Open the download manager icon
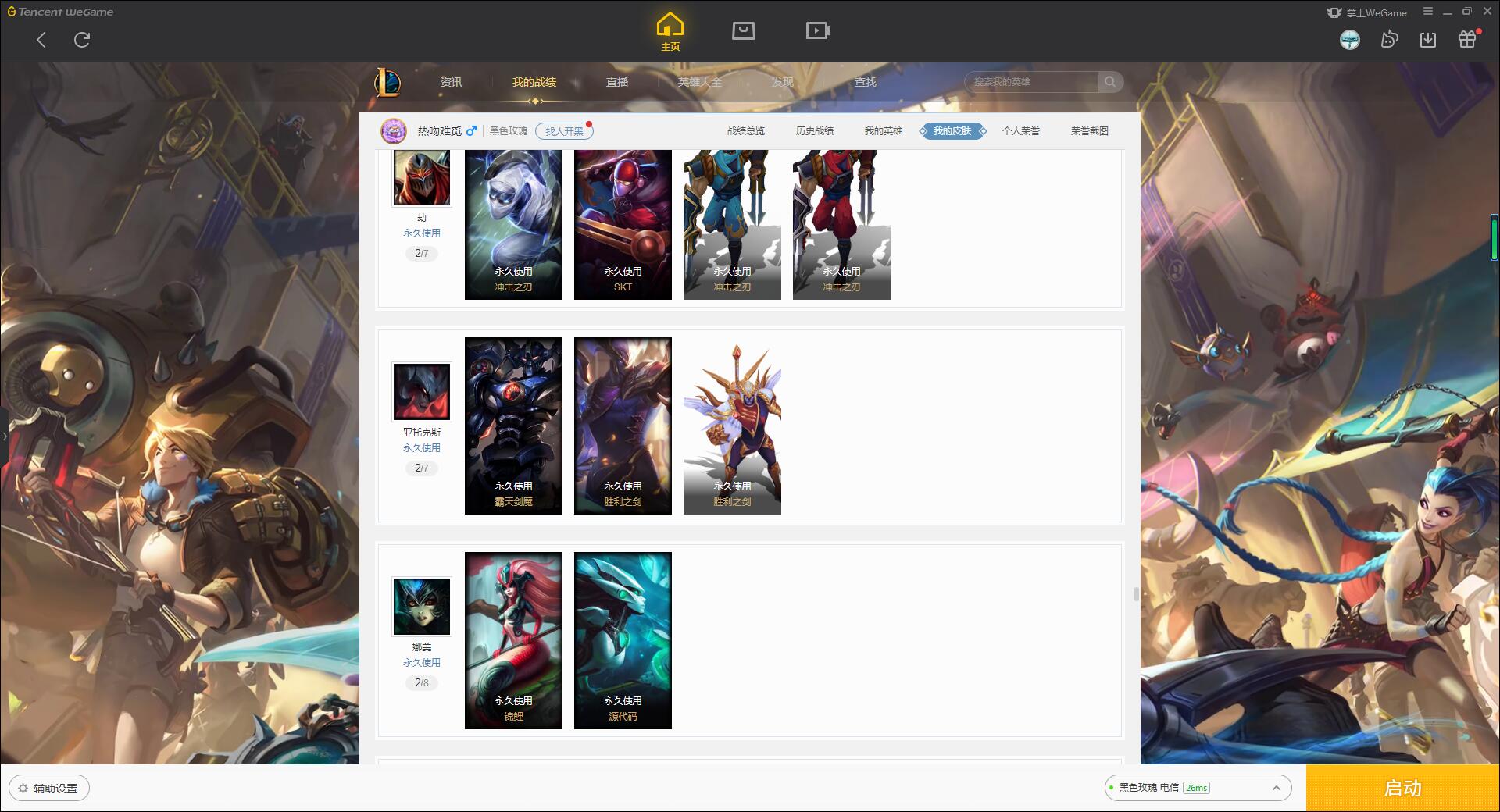Screen dimensions: 1500x812 (1428, 39)
